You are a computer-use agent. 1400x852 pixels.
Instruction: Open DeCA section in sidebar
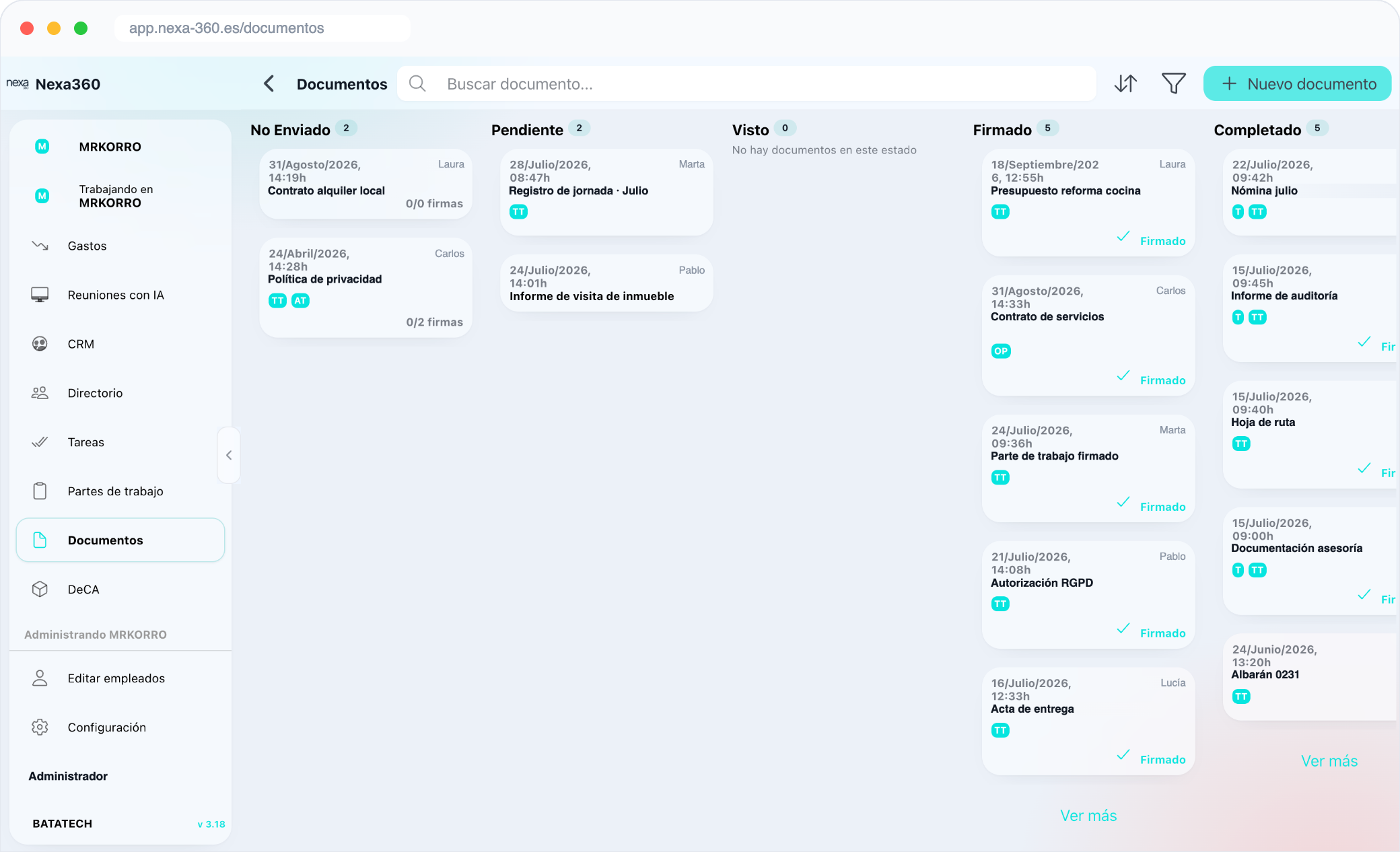pos(120,590)
